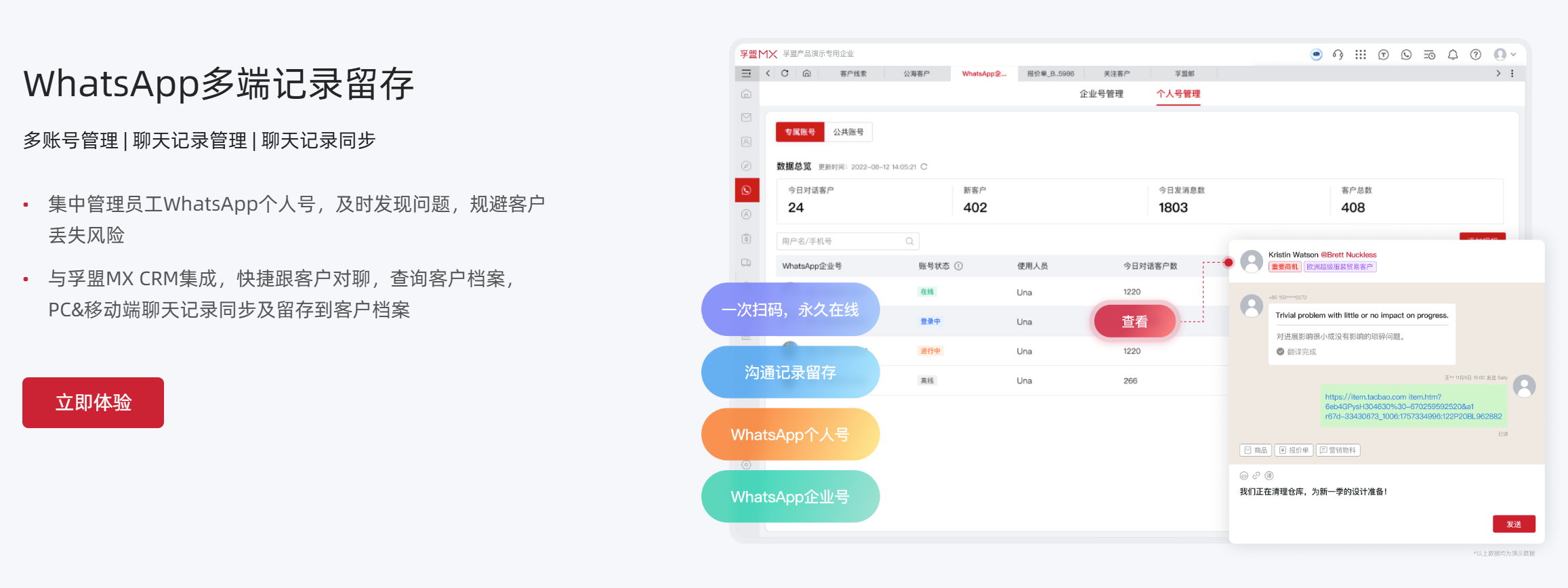Open sidebar truck logistics icon
This screenshot has width=1568, height=588.
[x=746, y=262]
